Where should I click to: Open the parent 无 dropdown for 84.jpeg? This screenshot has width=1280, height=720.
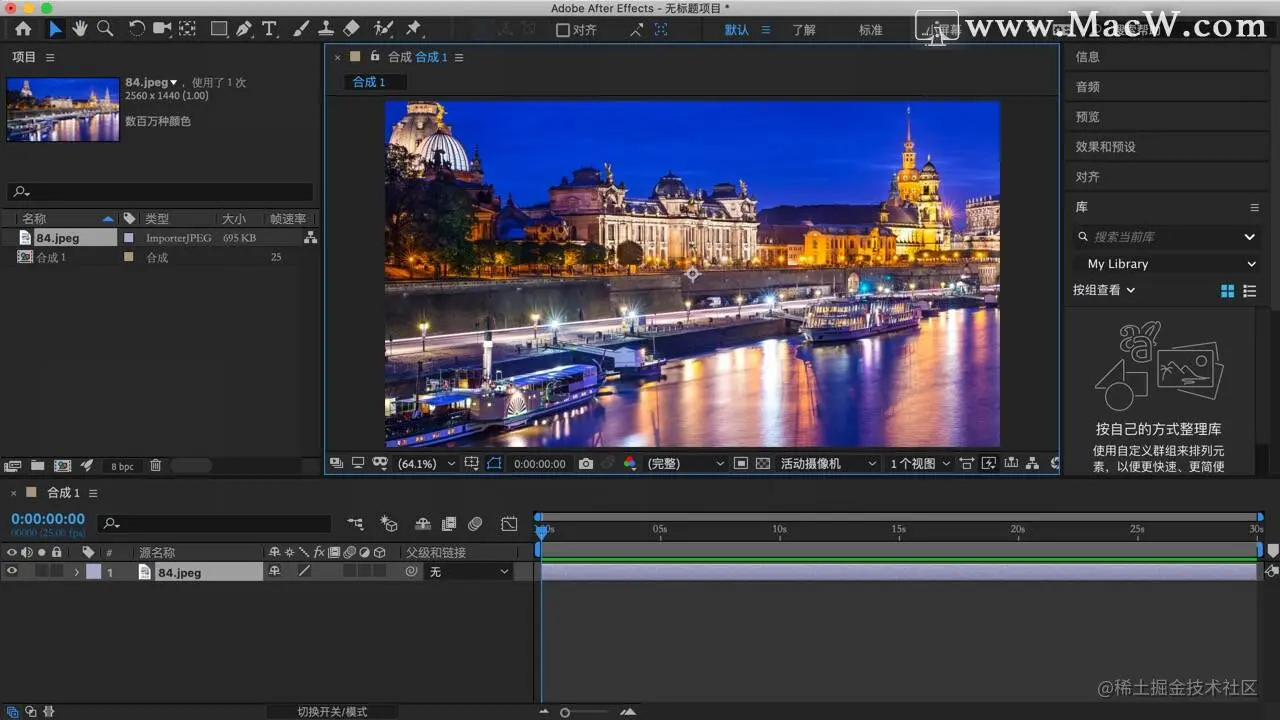click(x=469, y=572)
